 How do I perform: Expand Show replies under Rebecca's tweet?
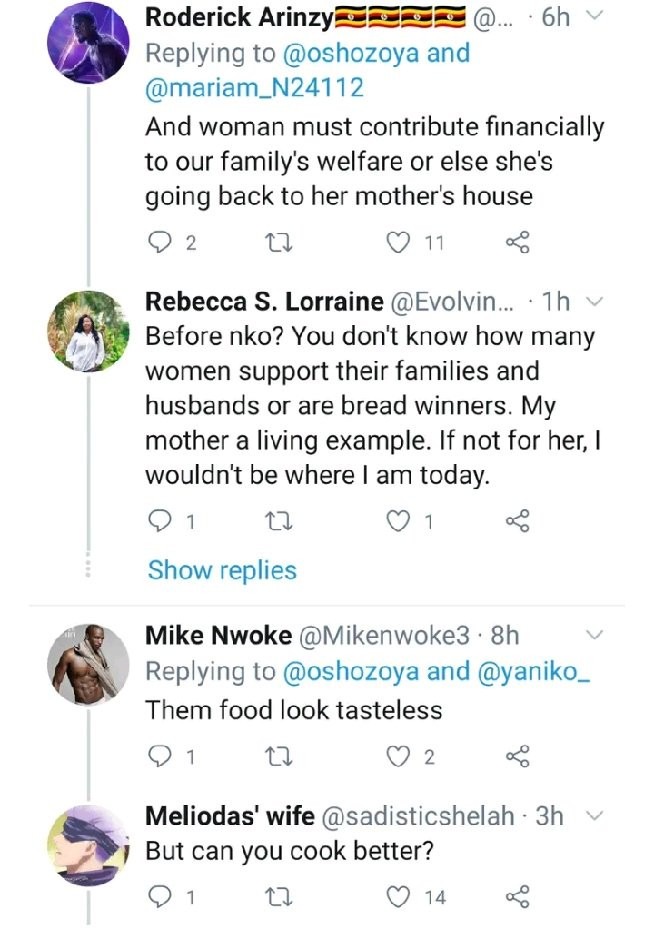(222, 571)
